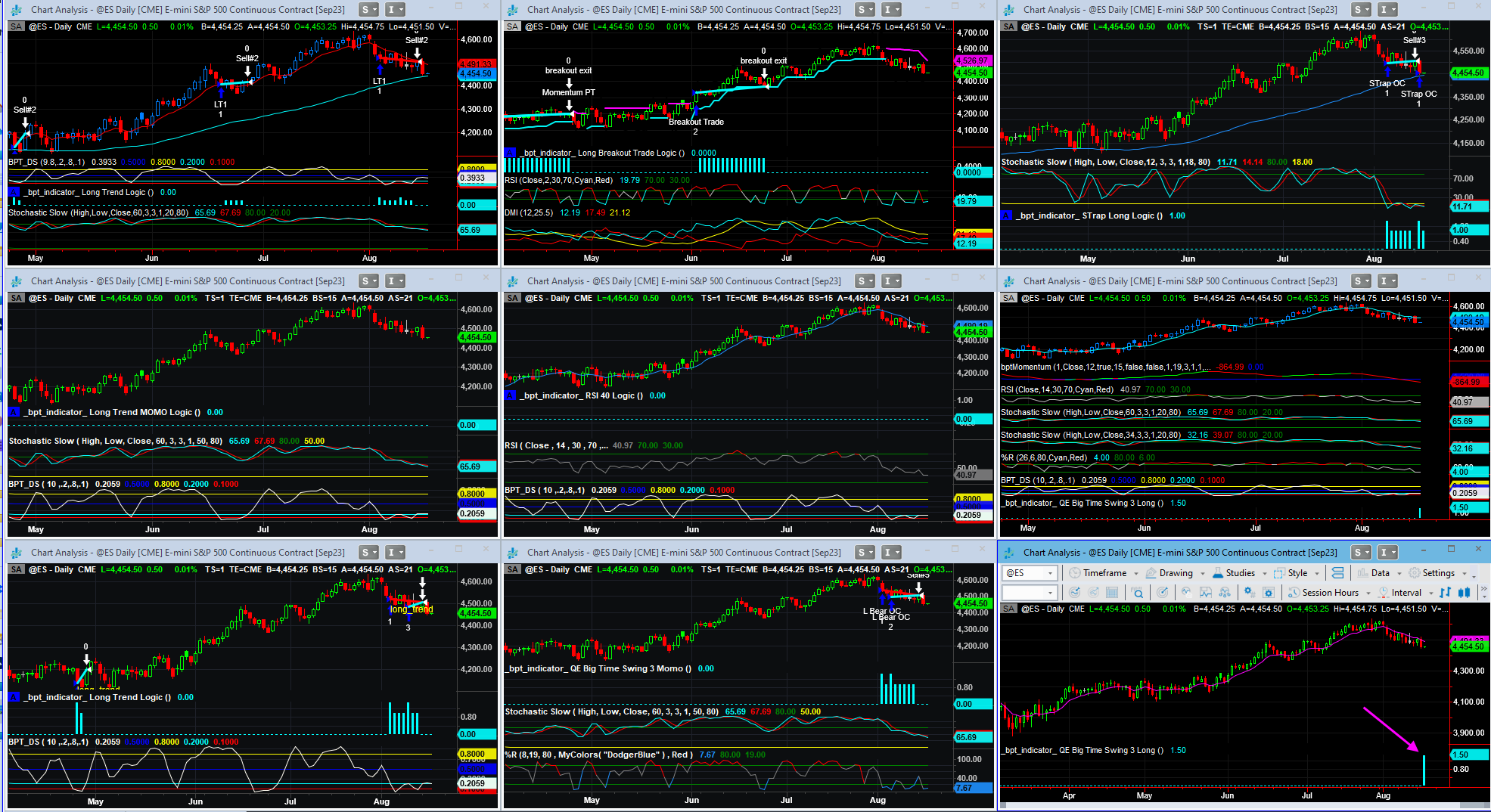This screenshot has height=812, width=1491.
Task: Click the first clock-arrow icon in the second toolbar row
Action: point(1074,593)
